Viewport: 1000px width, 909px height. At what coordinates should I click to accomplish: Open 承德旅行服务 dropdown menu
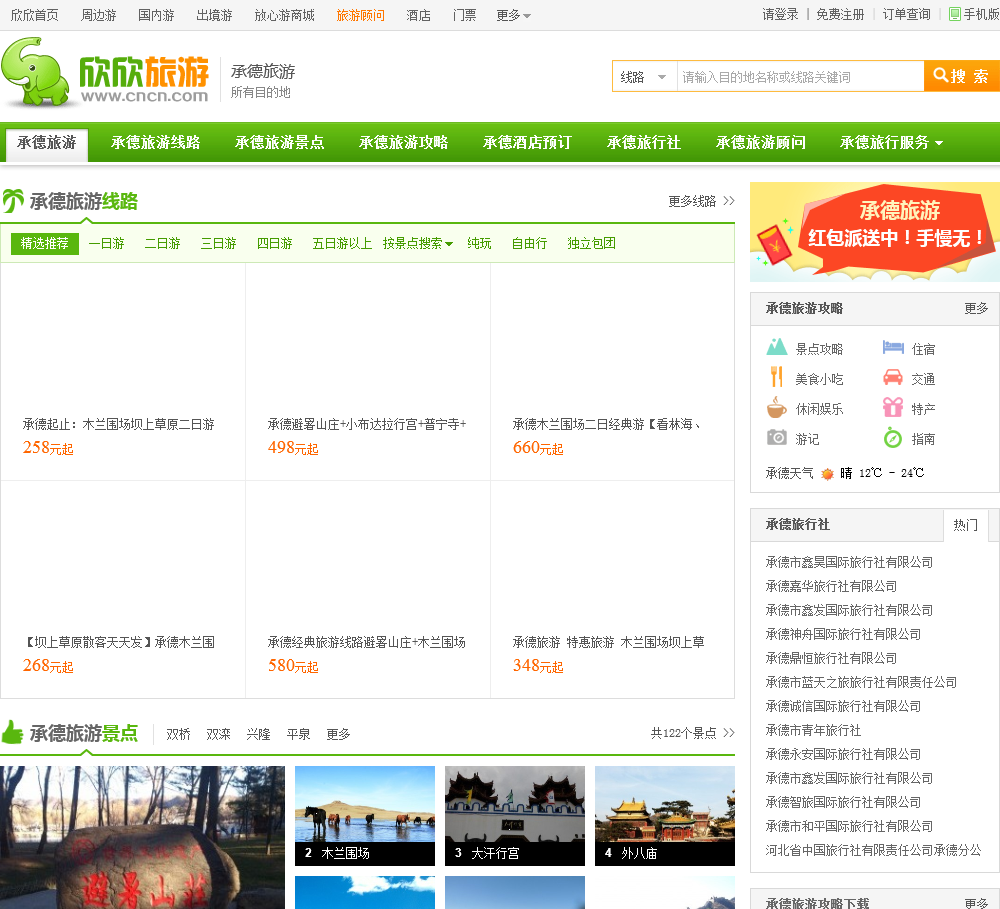[x=891, y=142]
